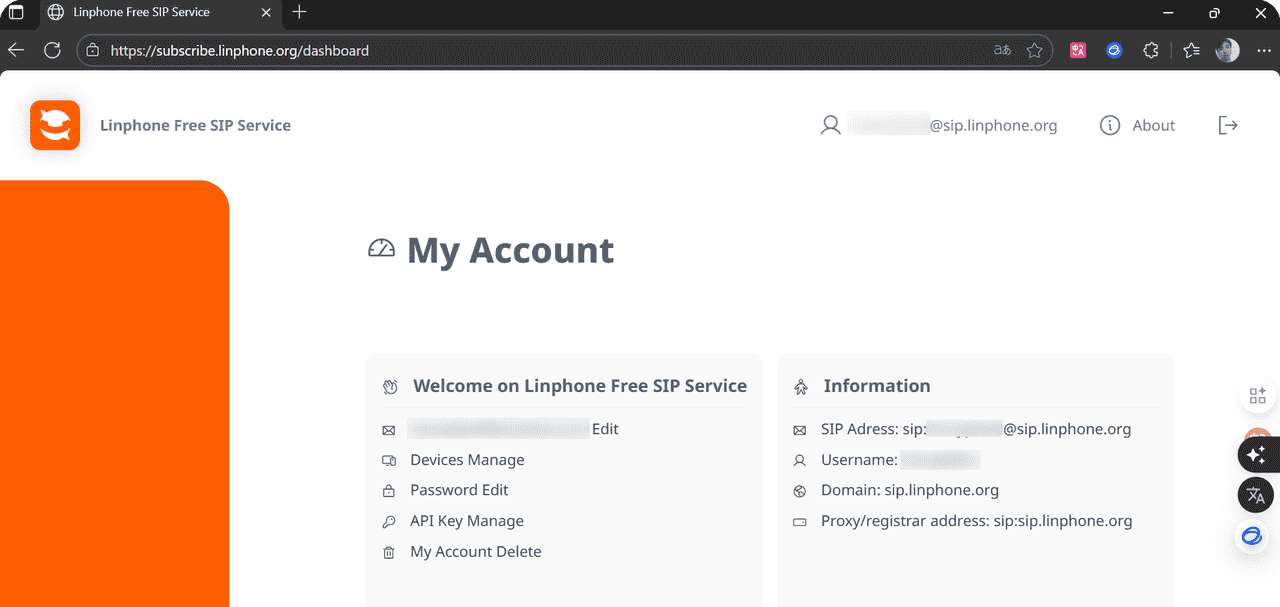Open a new tab with plus button
Screen dimensions: 1280x607
(x=299, y=12)
